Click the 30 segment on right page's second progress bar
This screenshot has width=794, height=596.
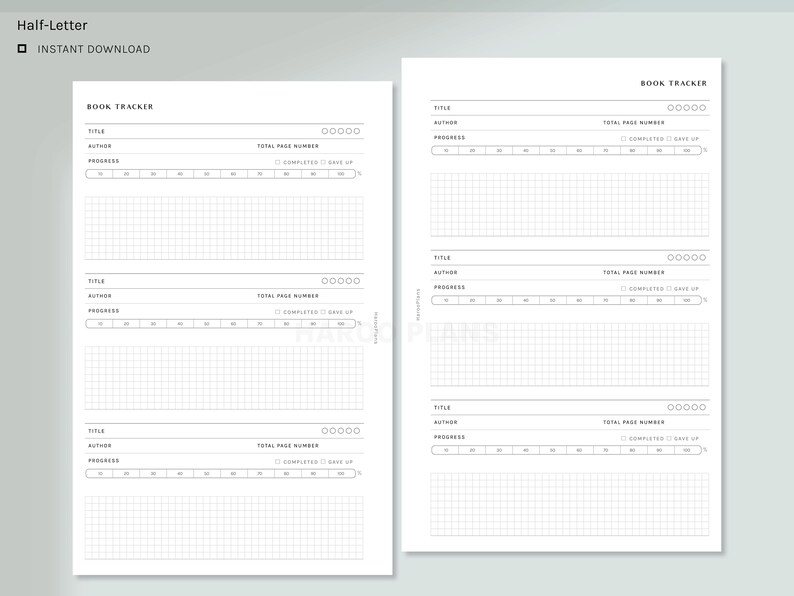click(x=499, y=301)
